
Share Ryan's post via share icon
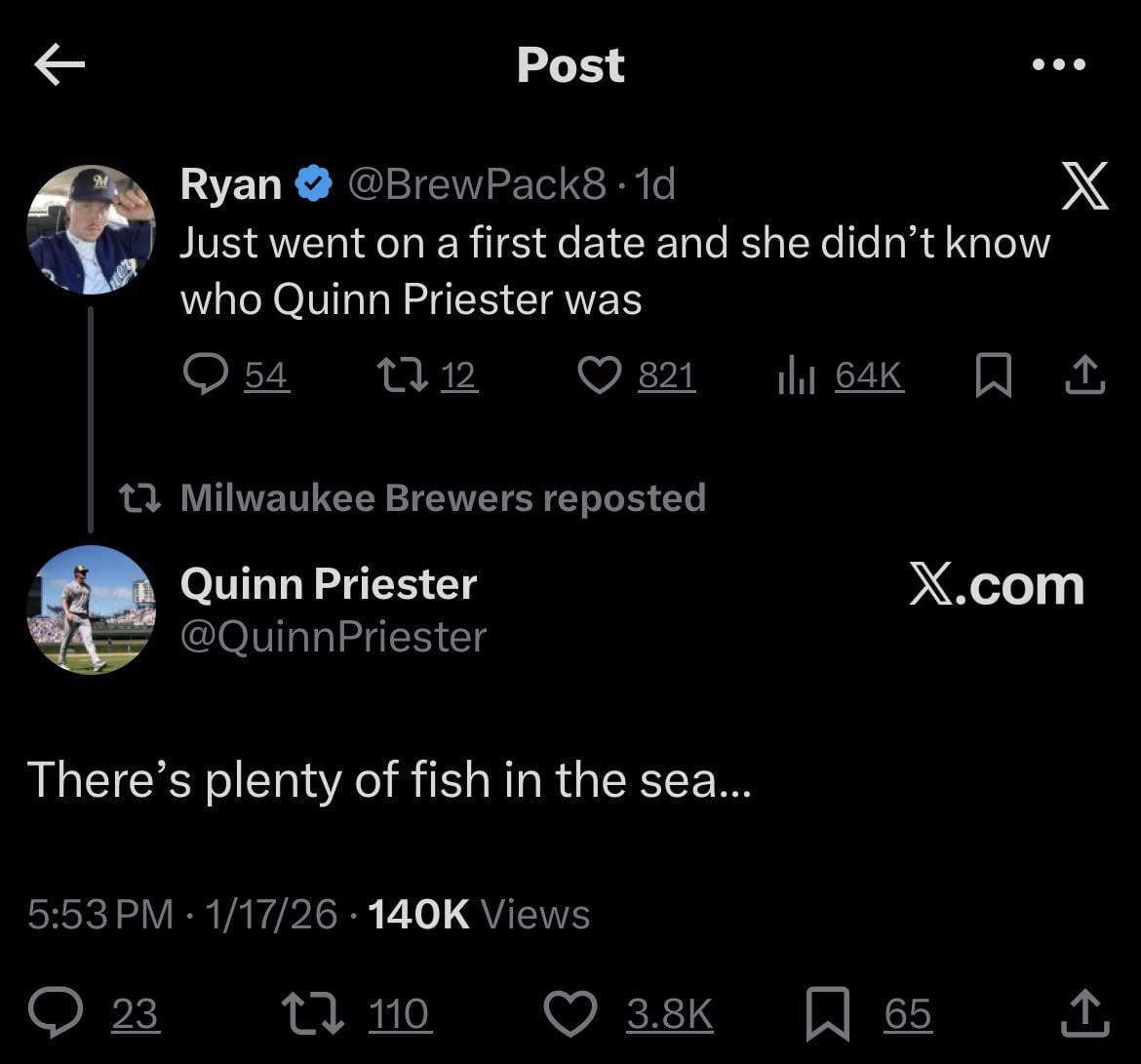pyautogui.click(x=1084, y=374)
